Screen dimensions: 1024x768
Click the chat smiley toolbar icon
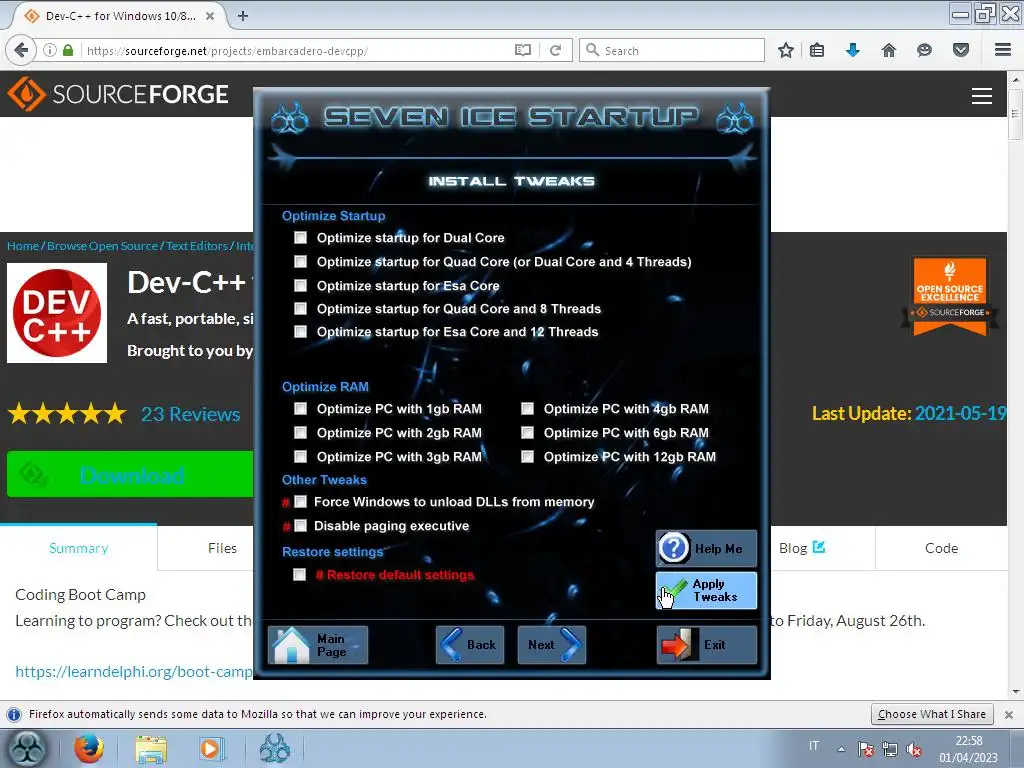coord(924,50)
